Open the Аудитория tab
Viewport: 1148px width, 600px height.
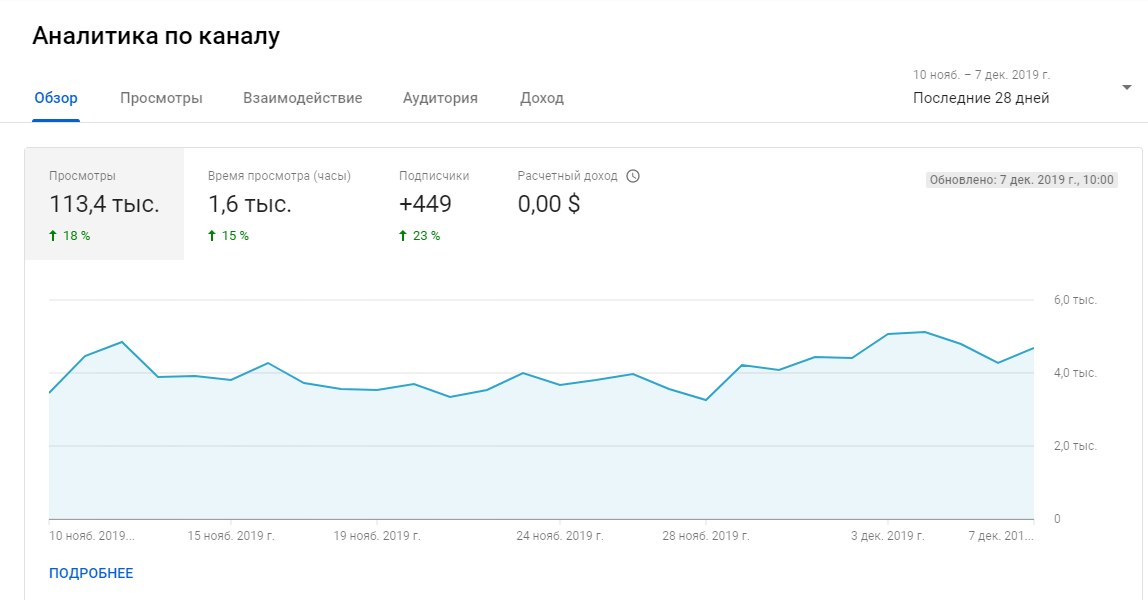(440, 98)
